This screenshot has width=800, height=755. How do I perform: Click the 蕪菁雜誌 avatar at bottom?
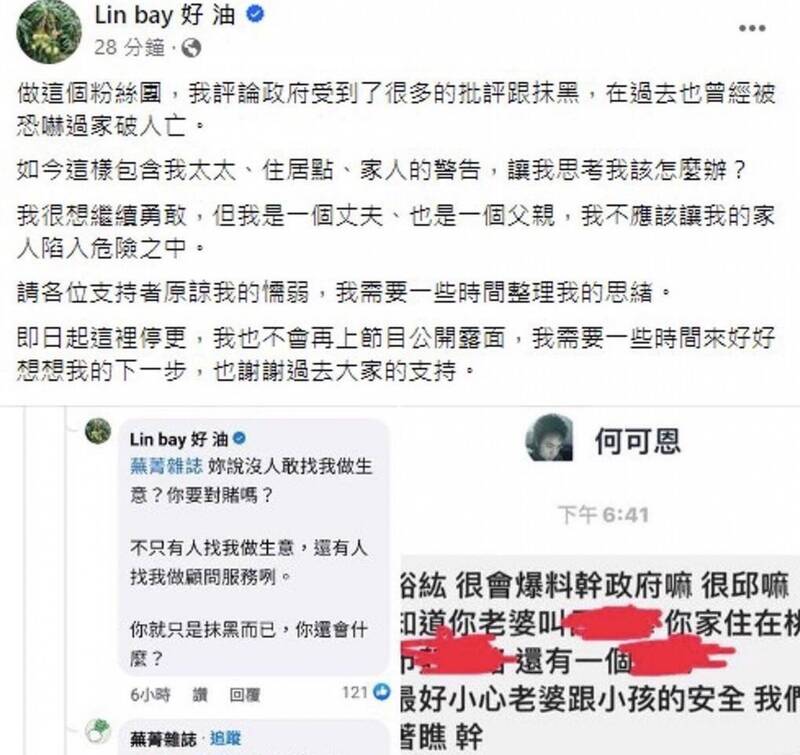pos(98,733)
